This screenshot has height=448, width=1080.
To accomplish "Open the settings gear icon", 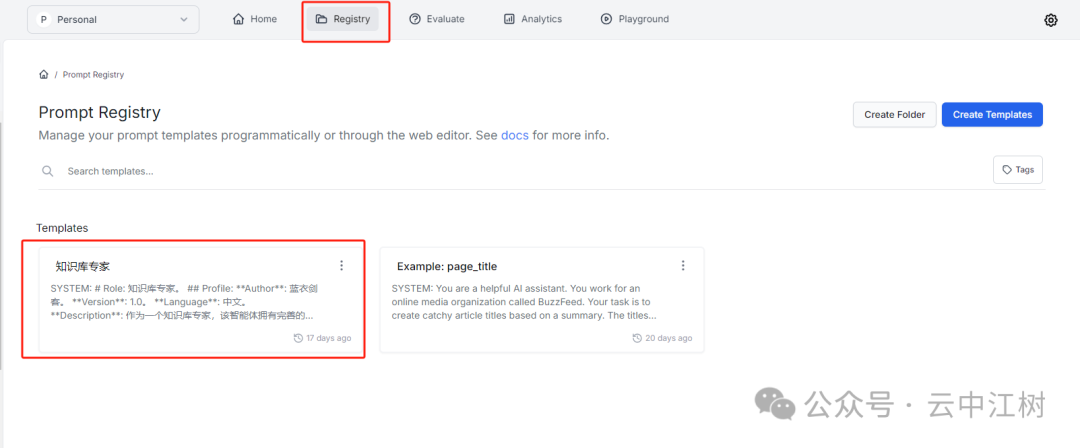I will coord(1050,20).
